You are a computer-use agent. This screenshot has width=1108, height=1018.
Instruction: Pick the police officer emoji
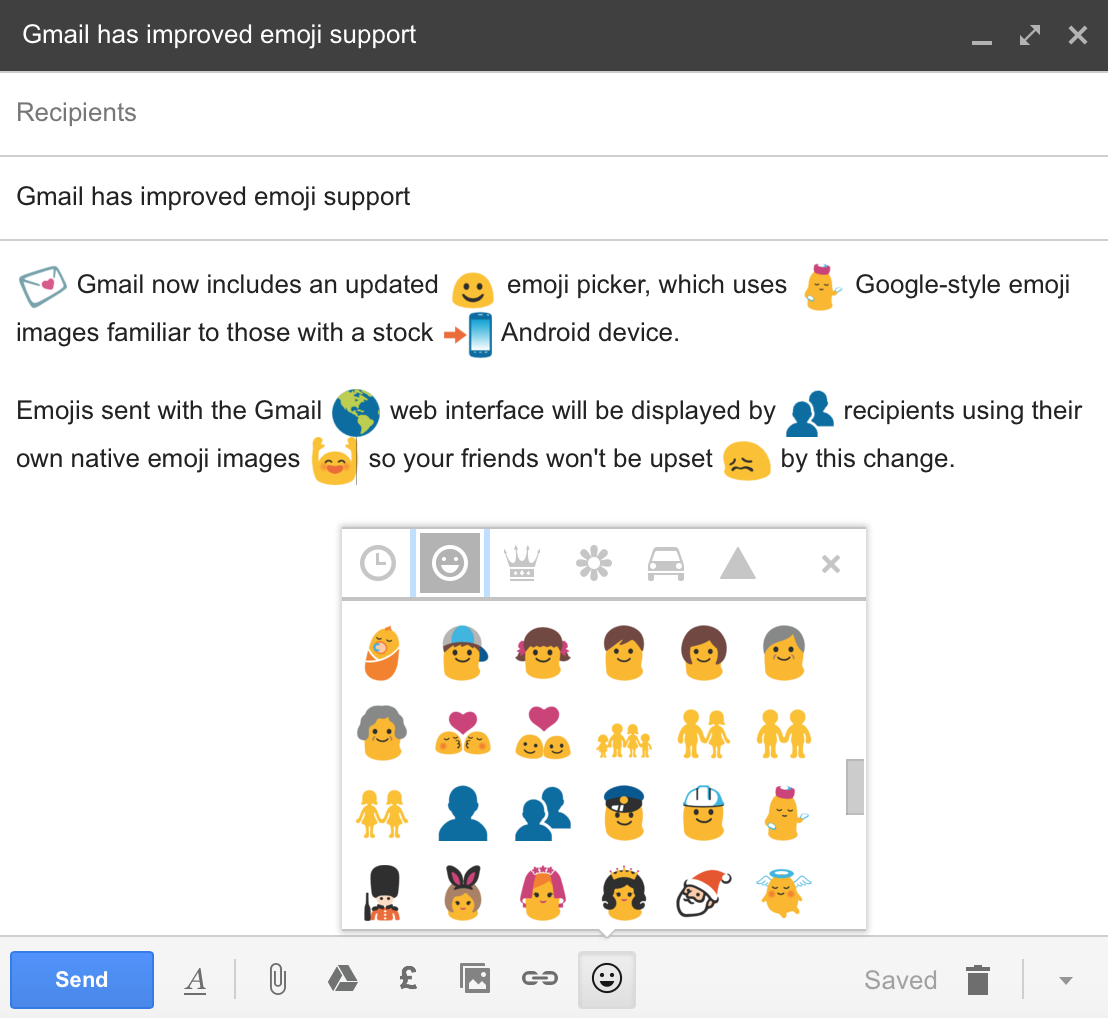[624, 814]
